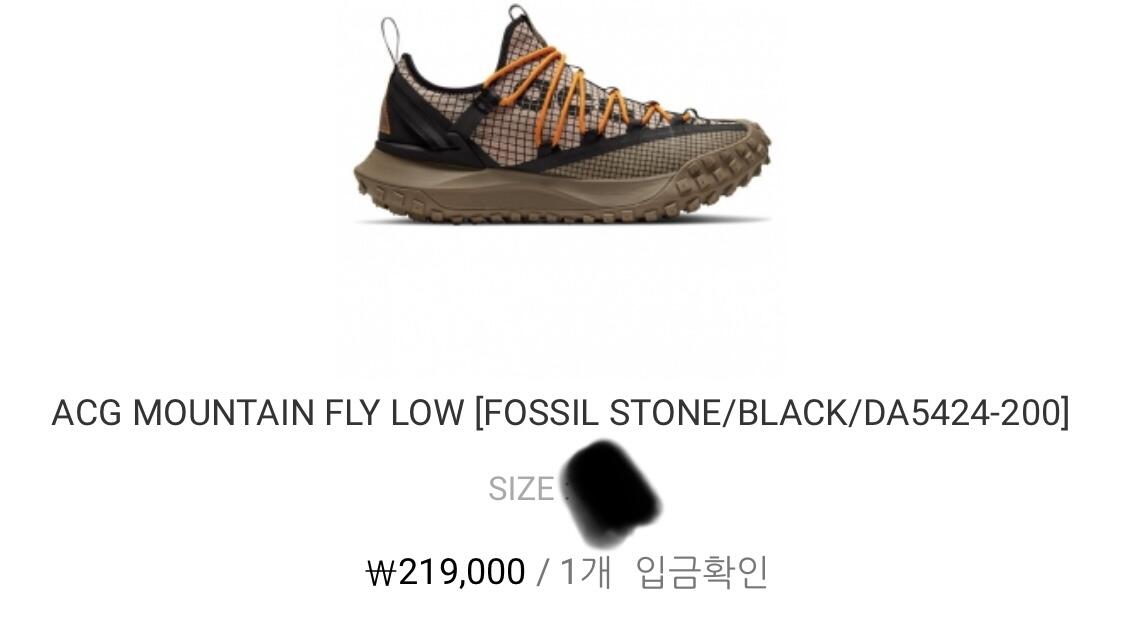Viewport: 1124px width, 632px height.
Task: Click the ₩219,000 price
Action: [446, 572]
